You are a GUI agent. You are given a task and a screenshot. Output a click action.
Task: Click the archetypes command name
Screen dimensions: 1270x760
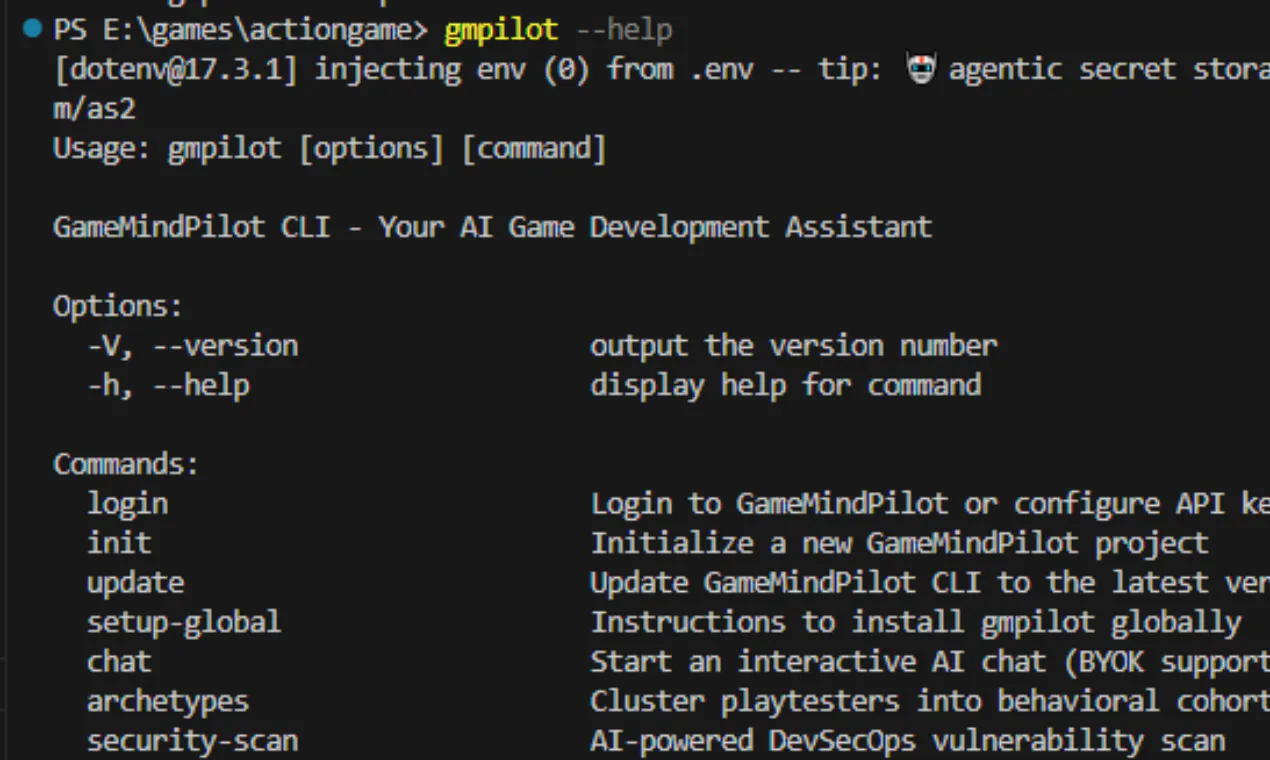pyautogui.click(x=168, y=701)
